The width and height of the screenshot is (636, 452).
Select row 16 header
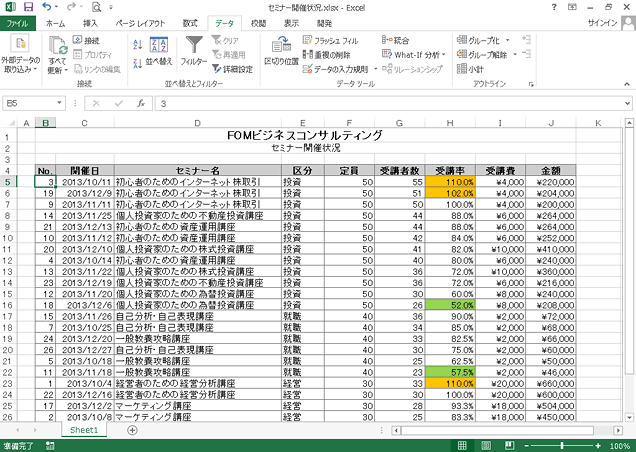(9, 305)
